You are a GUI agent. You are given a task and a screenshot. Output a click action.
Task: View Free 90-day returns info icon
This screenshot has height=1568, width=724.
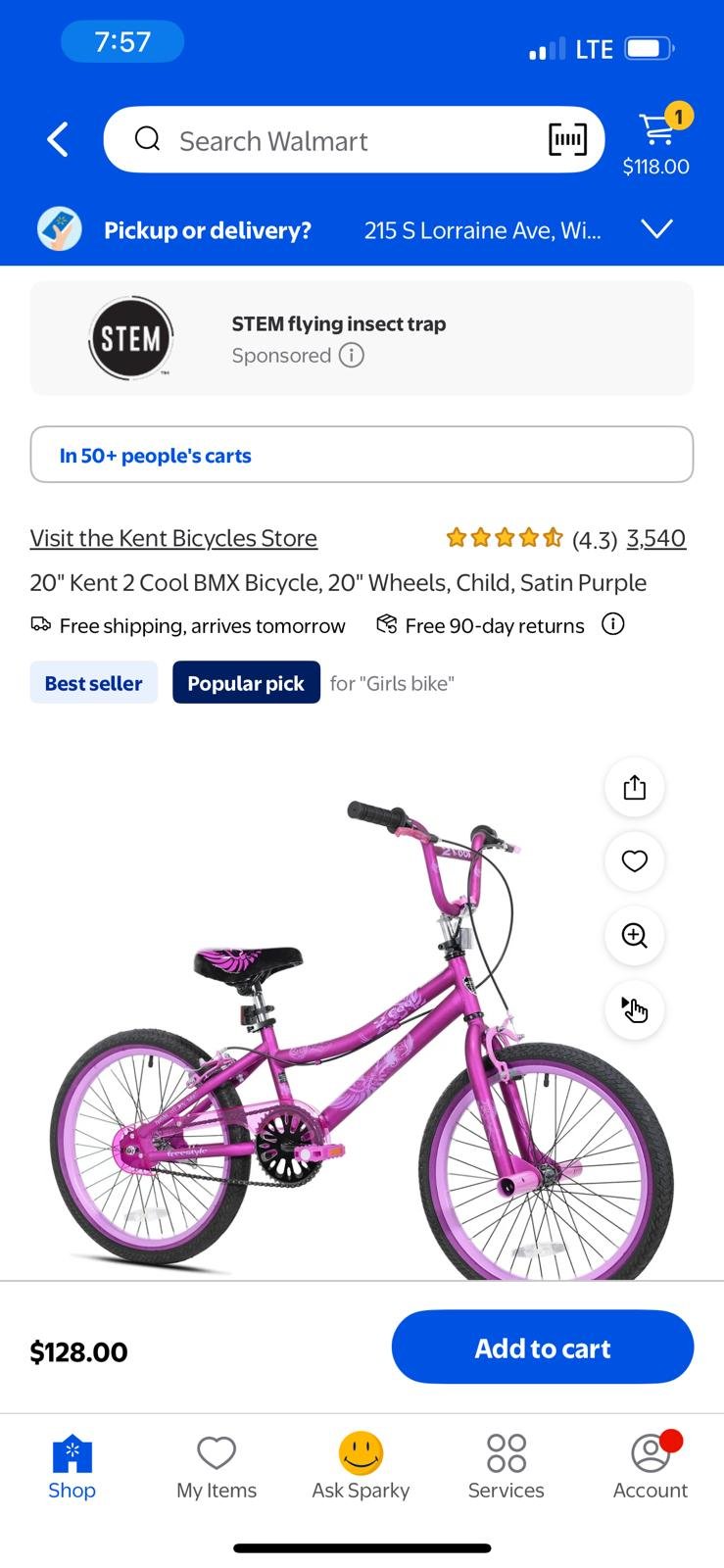(613, 624)
